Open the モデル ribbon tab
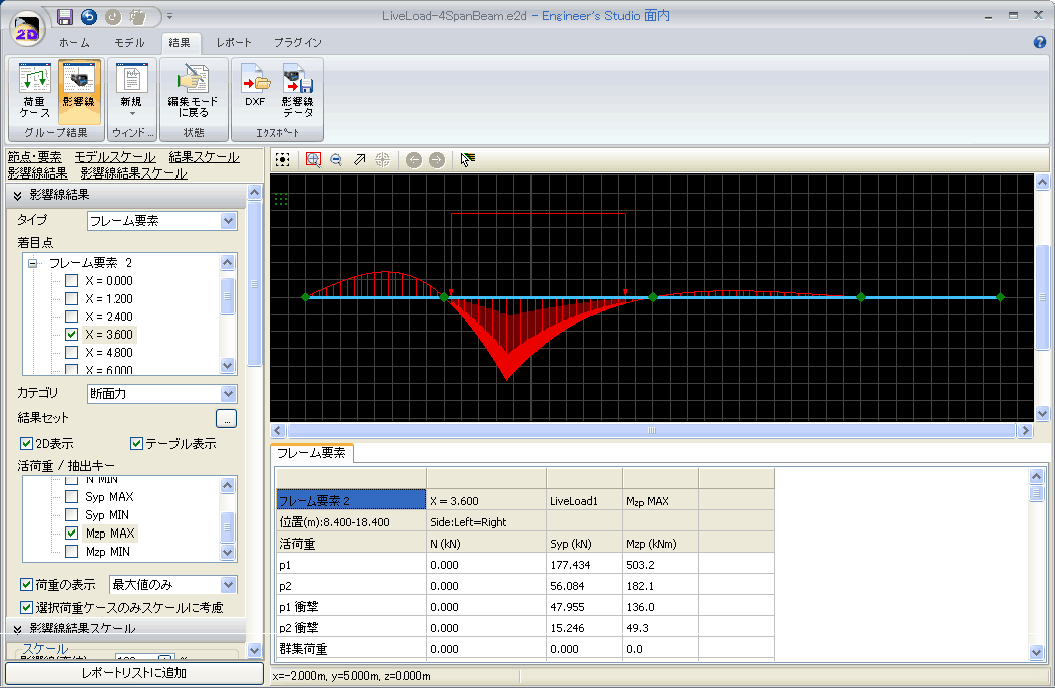 coord(129,42)
